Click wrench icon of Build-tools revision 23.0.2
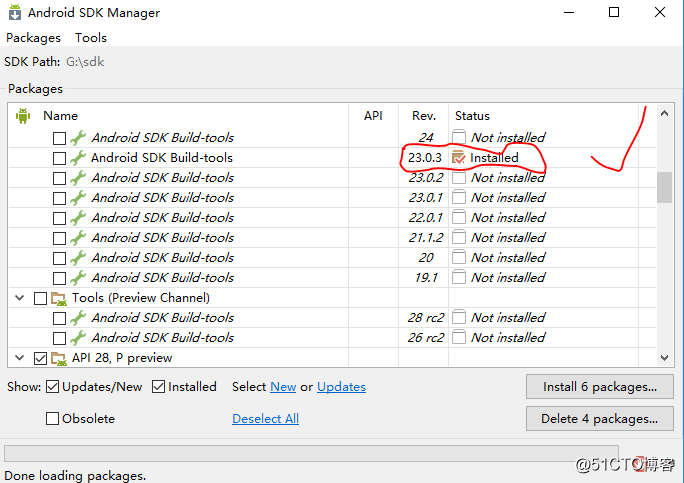This screenshot has height=483, width=684. [78, 178]
